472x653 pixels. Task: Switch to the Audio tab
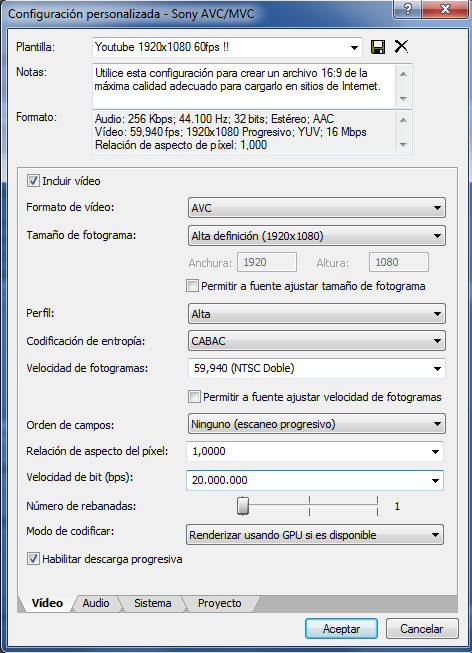pyautogui.click(x=96, y=603)
